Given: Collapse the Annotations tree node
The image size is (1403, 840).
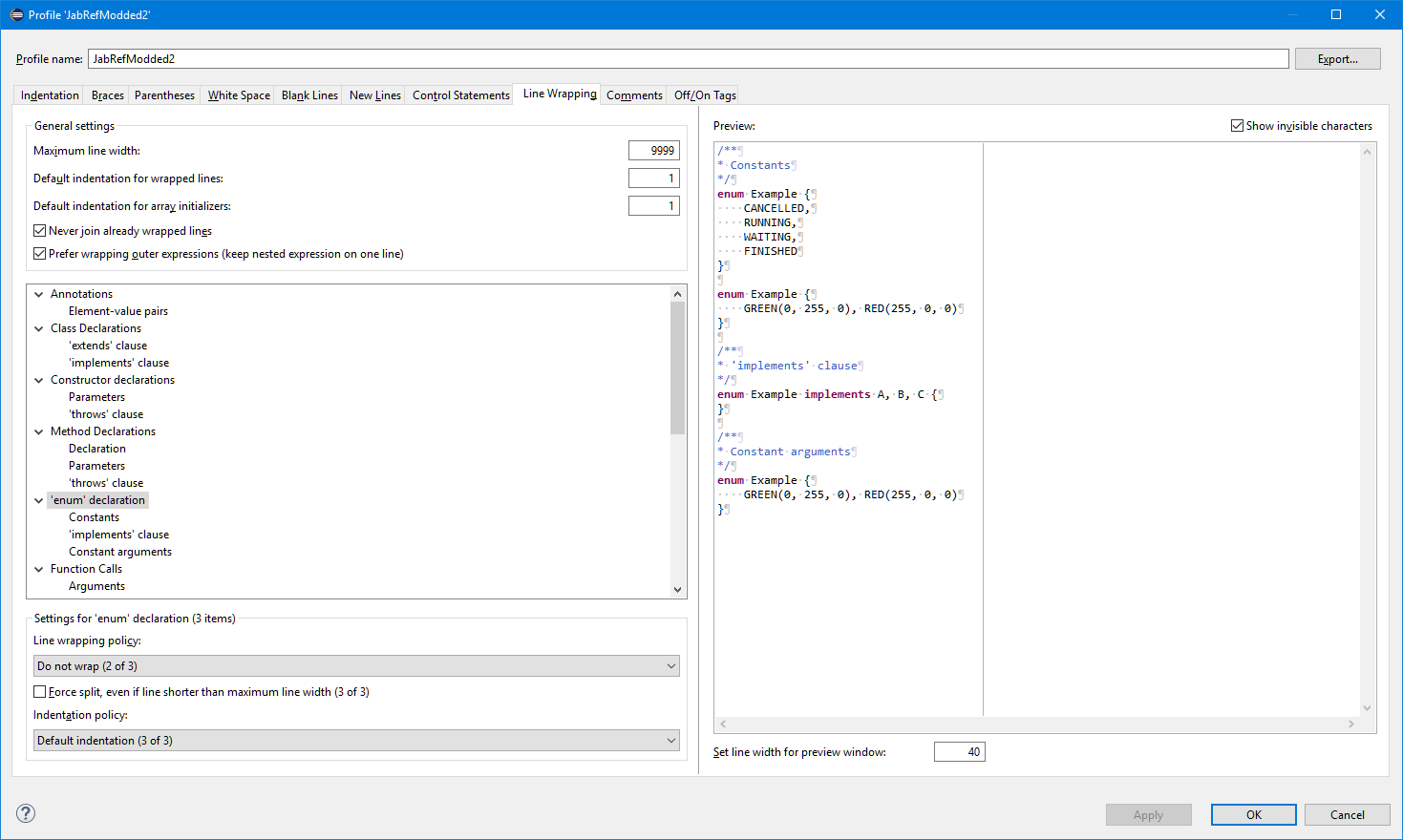Looking at the screenshot, I should click(39, 294).
